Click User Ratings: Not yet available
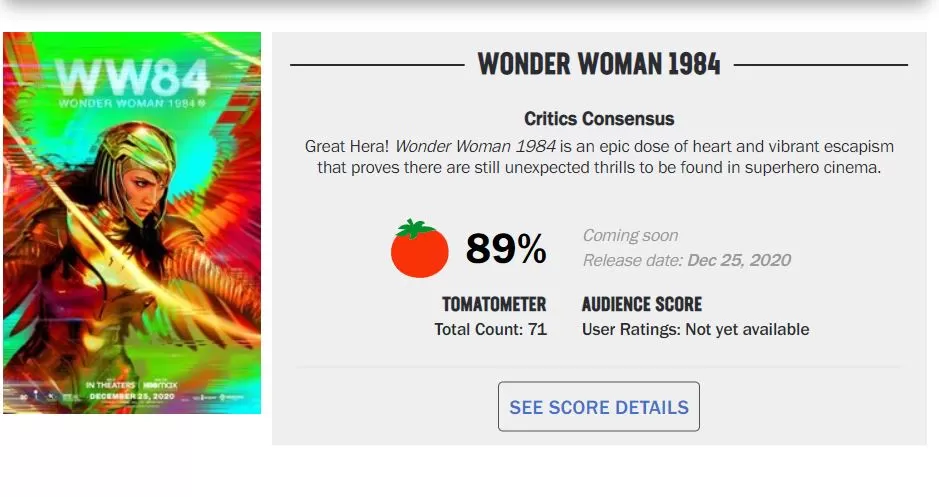Image resolution: width=939 pixels, height=497 pixels. pyautogui.click(x=695, y=329)
